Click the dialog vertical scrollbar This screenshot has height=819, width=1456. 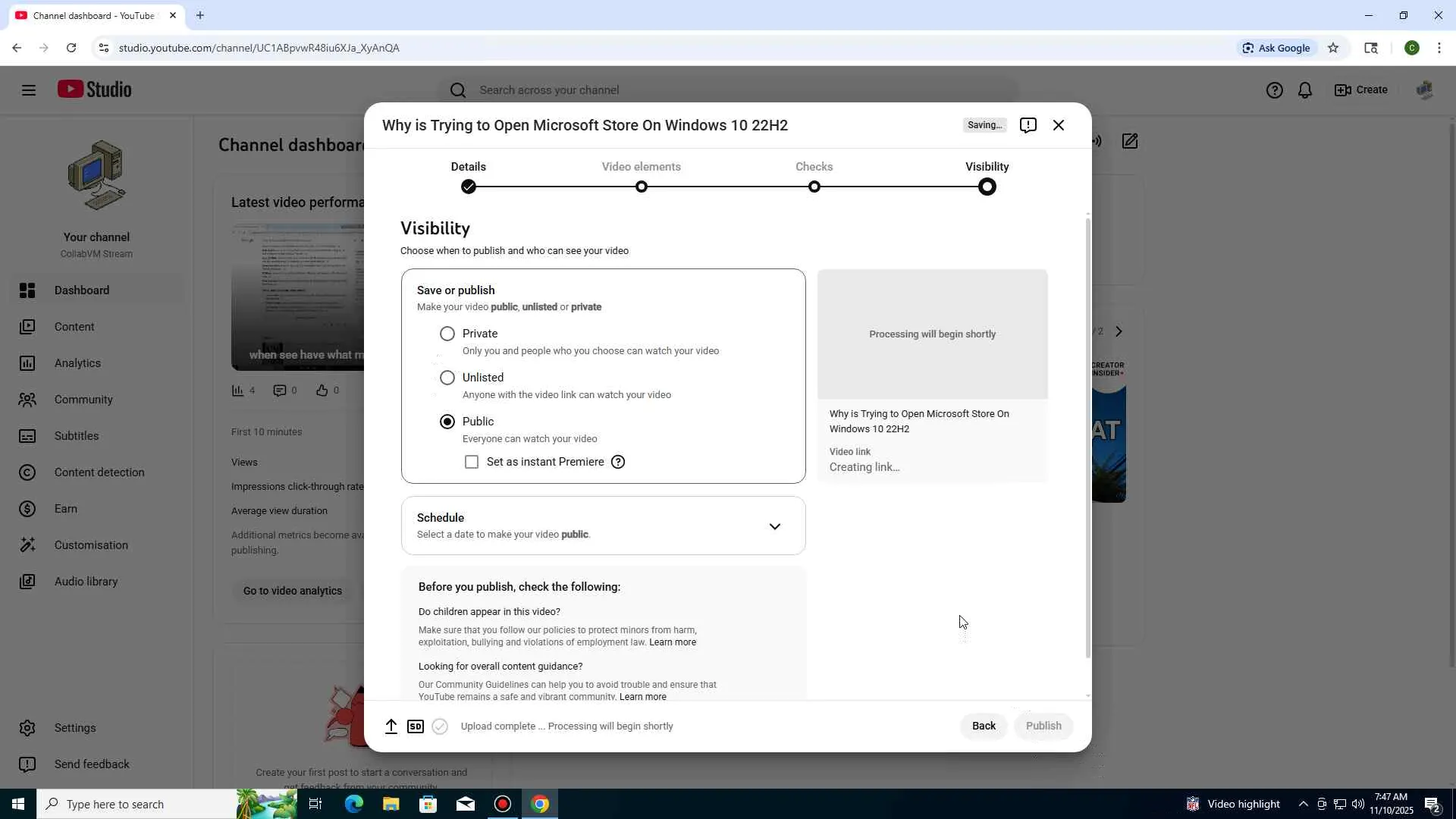1088,440
